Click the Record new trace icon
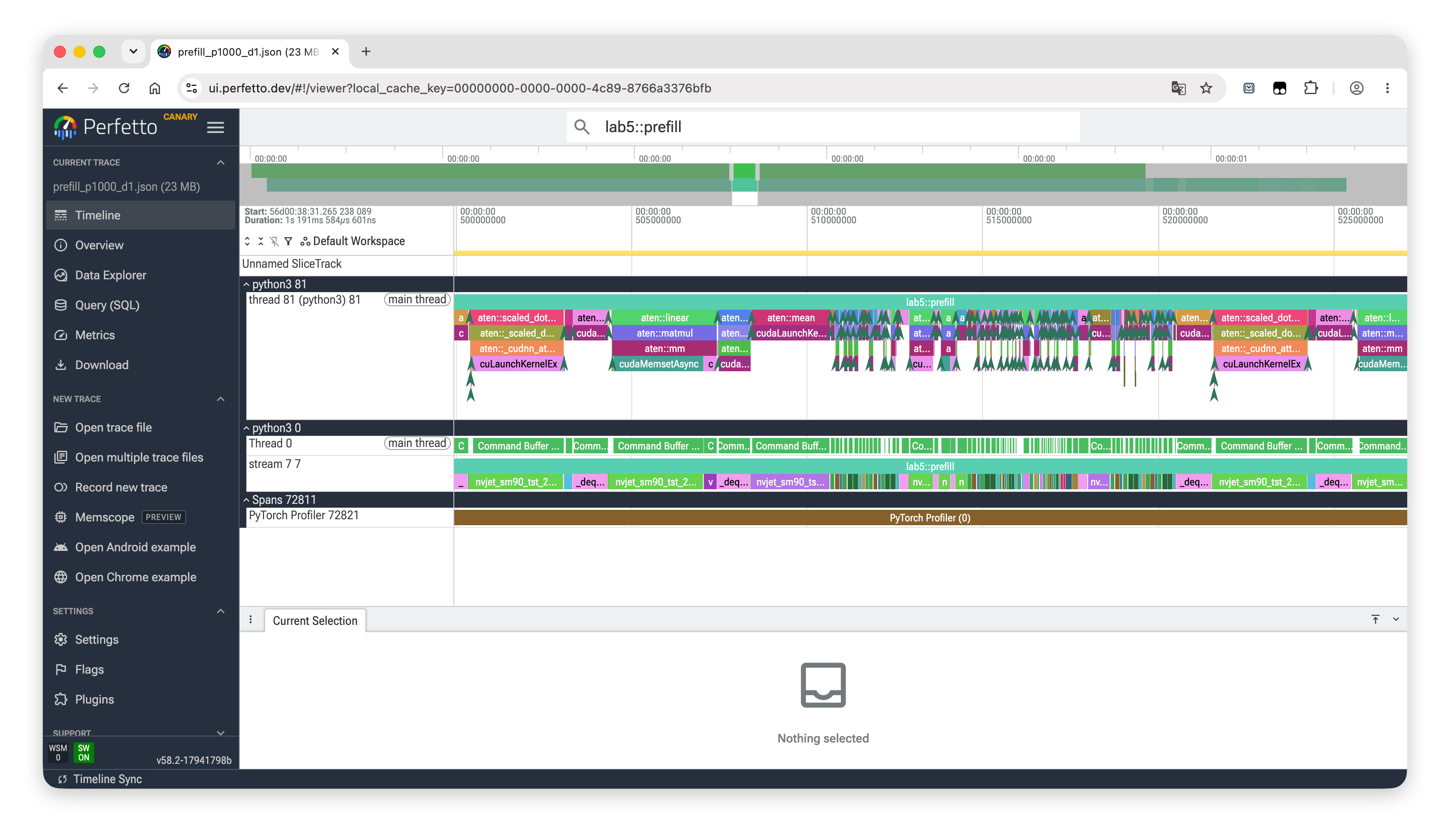Viewport: 1450px width, 840px height. (x=60, y=487)
